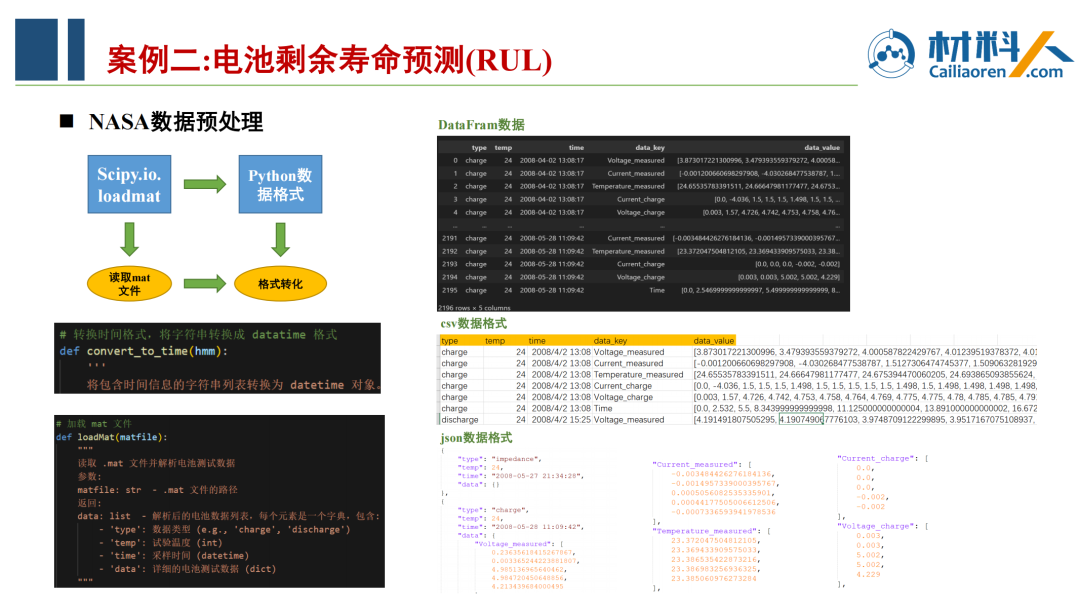This screenshot has width=1080, height=608.
Task: Click the Scipy.io.loadmat blue box
Action: [129, 184]
